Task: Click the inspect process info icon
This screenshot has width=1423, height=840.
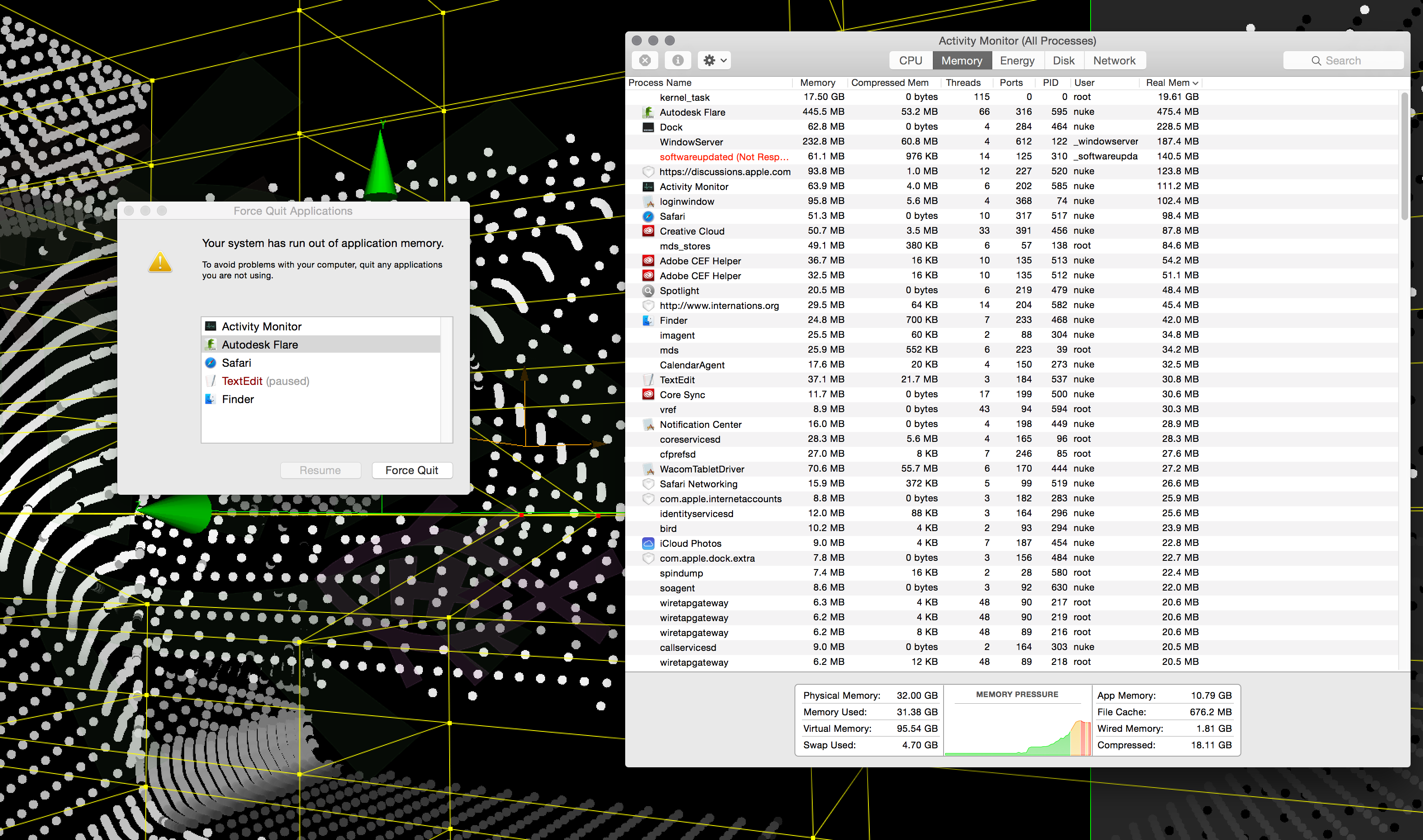Action: (678, 61)
